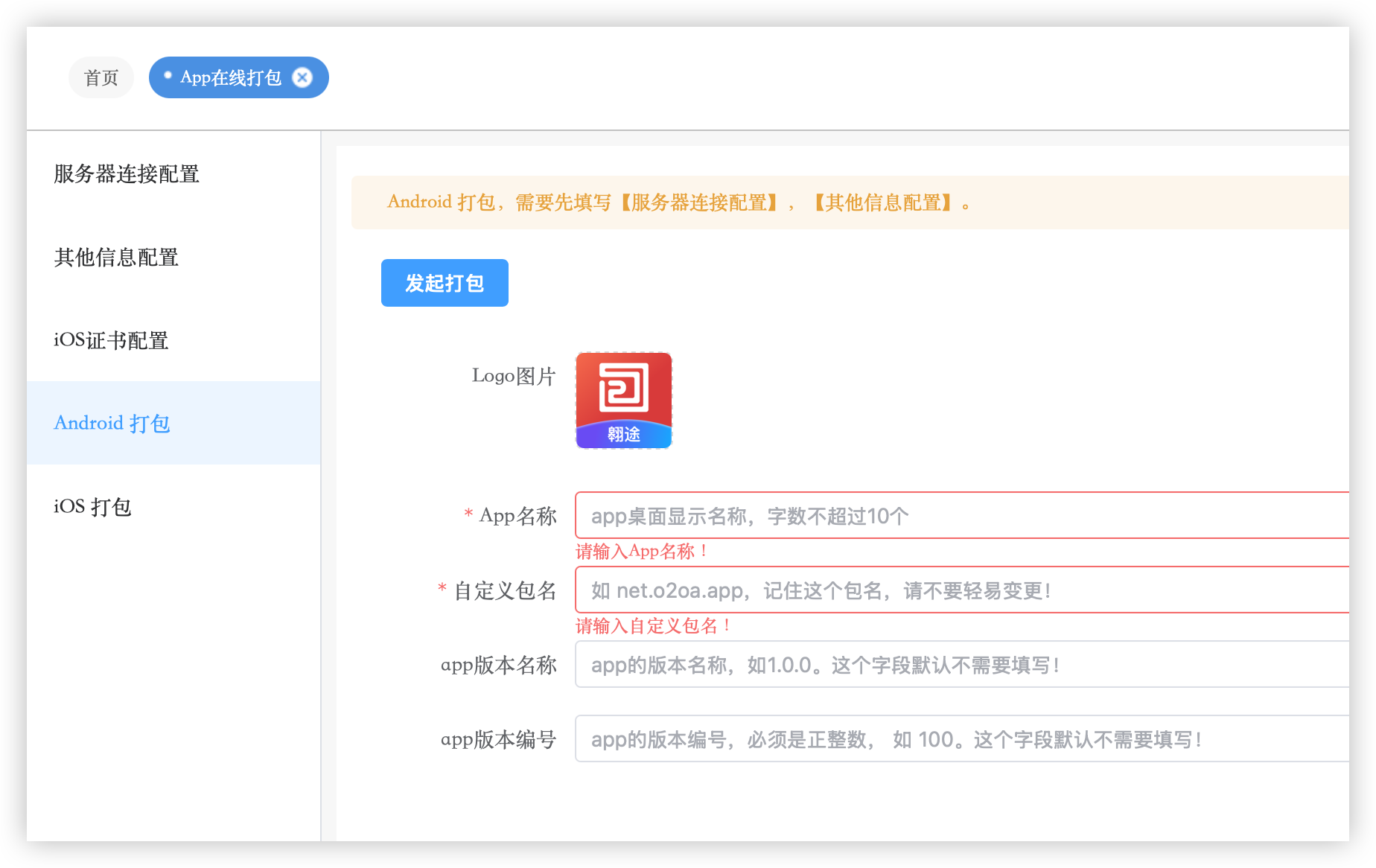Open the iOS证书配置 sidebar item
Image resolution: width=1376 pixels, height=868 pixels.
111,340
